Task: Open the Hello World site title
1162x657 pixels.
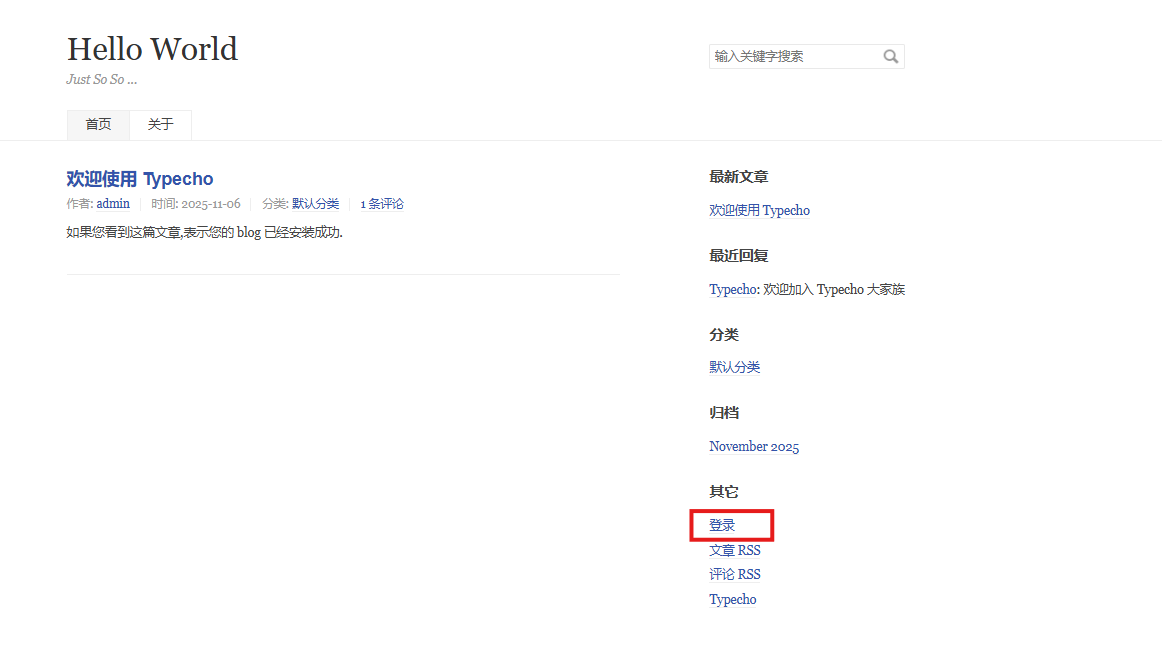Action: click(x=152, y=49)
